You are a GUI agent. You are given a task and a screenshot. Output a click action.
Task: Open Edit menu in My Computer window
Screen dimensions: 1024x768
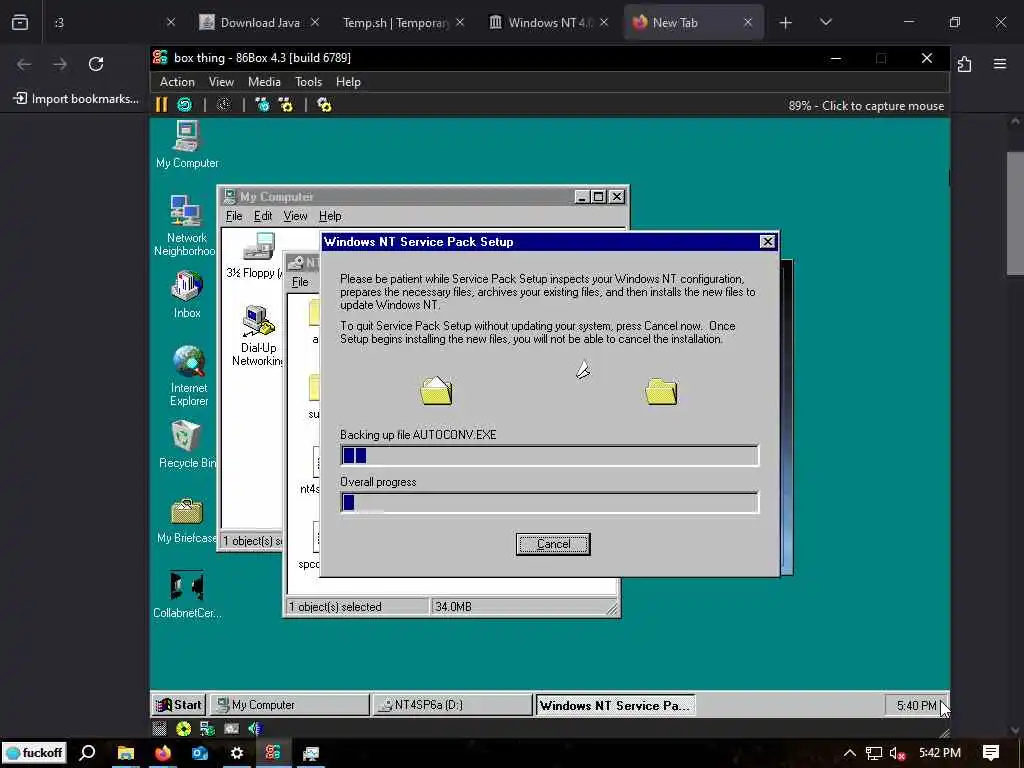pyautogui.click(x=263, y=216)
